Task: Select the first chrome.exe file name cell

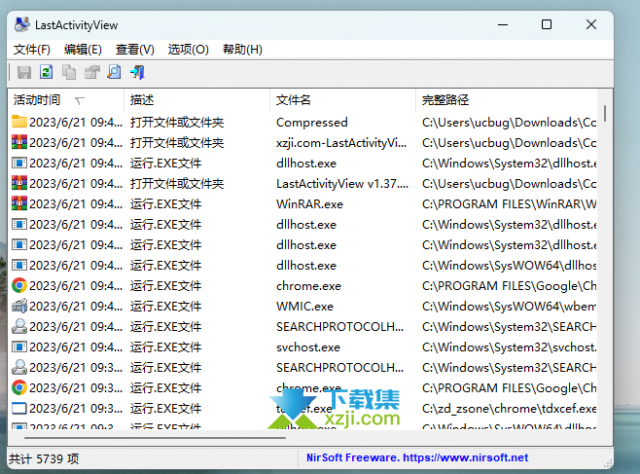Action: tap(309, 286)
